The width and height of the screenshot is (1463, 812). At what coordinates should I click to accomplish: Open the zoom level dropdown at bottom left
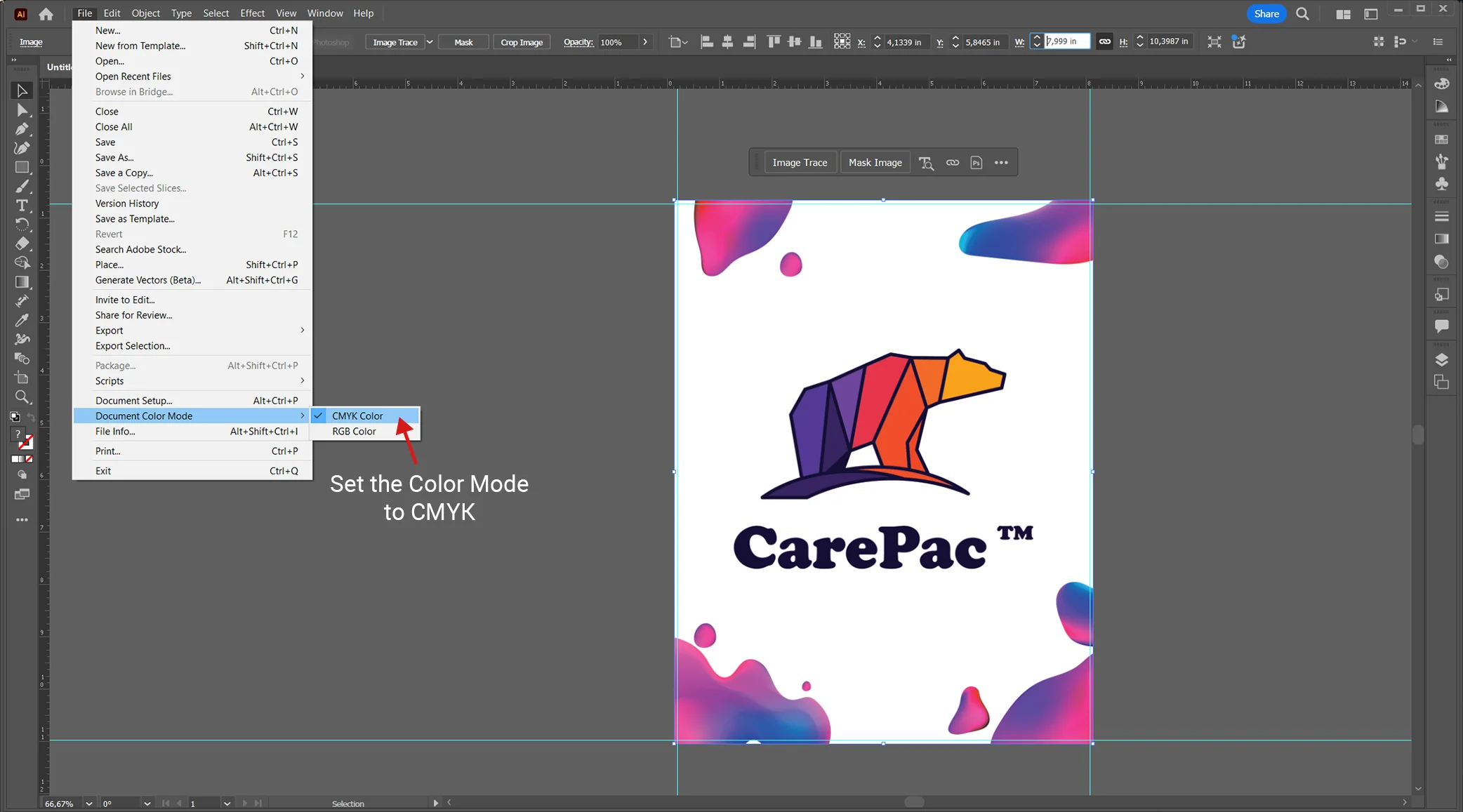[x=88, y=804]
